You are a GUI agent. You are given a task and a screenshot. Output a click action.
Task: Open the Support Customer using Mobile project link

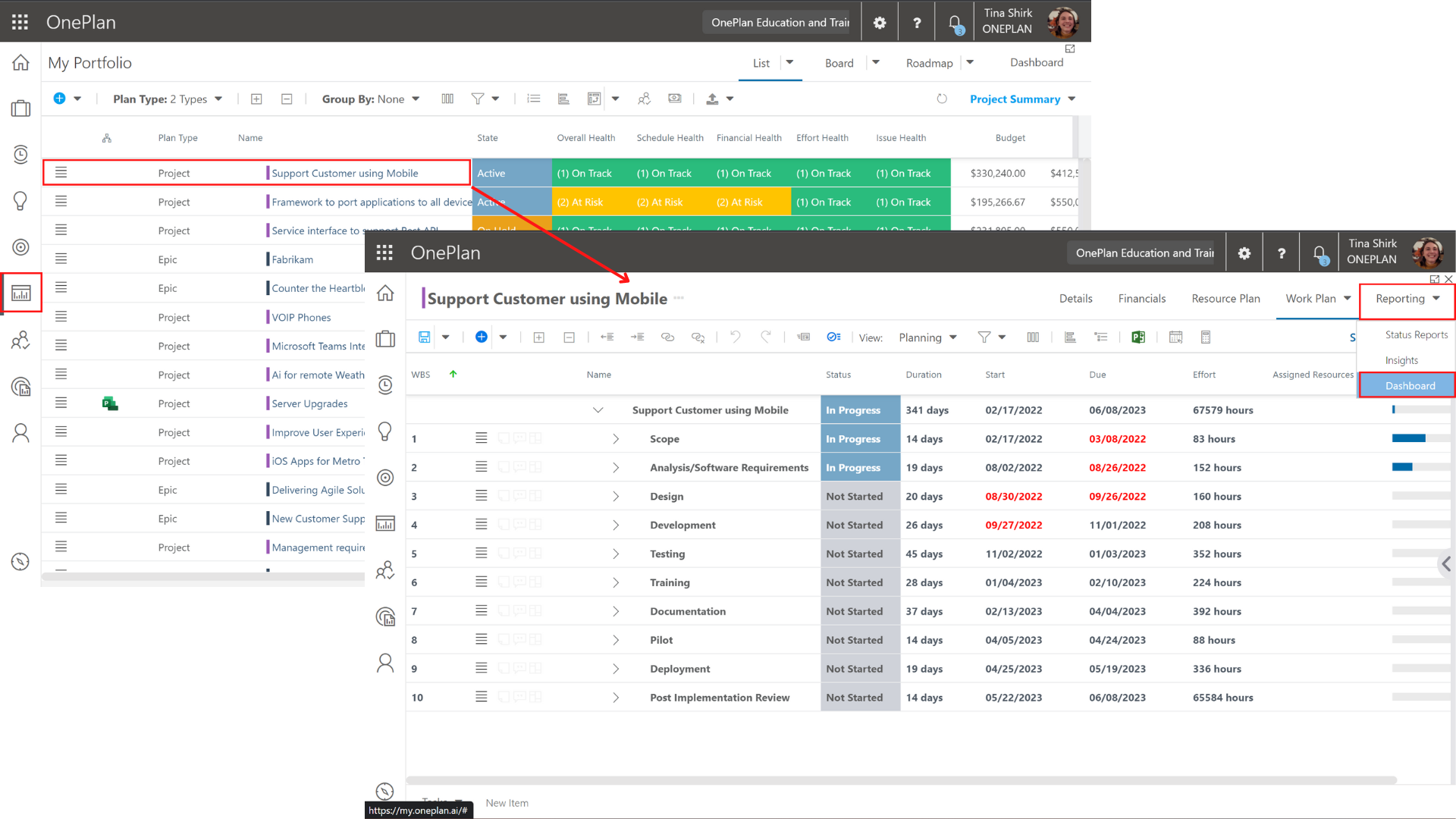click(x=345, y=173)
